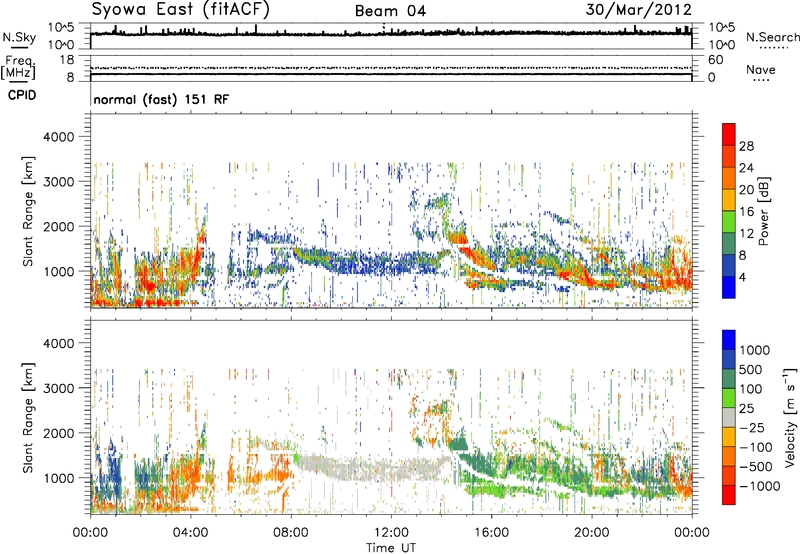
Task: Click the frequency '18' tick label
Action: pyautogui.click(x=67, y=60)
